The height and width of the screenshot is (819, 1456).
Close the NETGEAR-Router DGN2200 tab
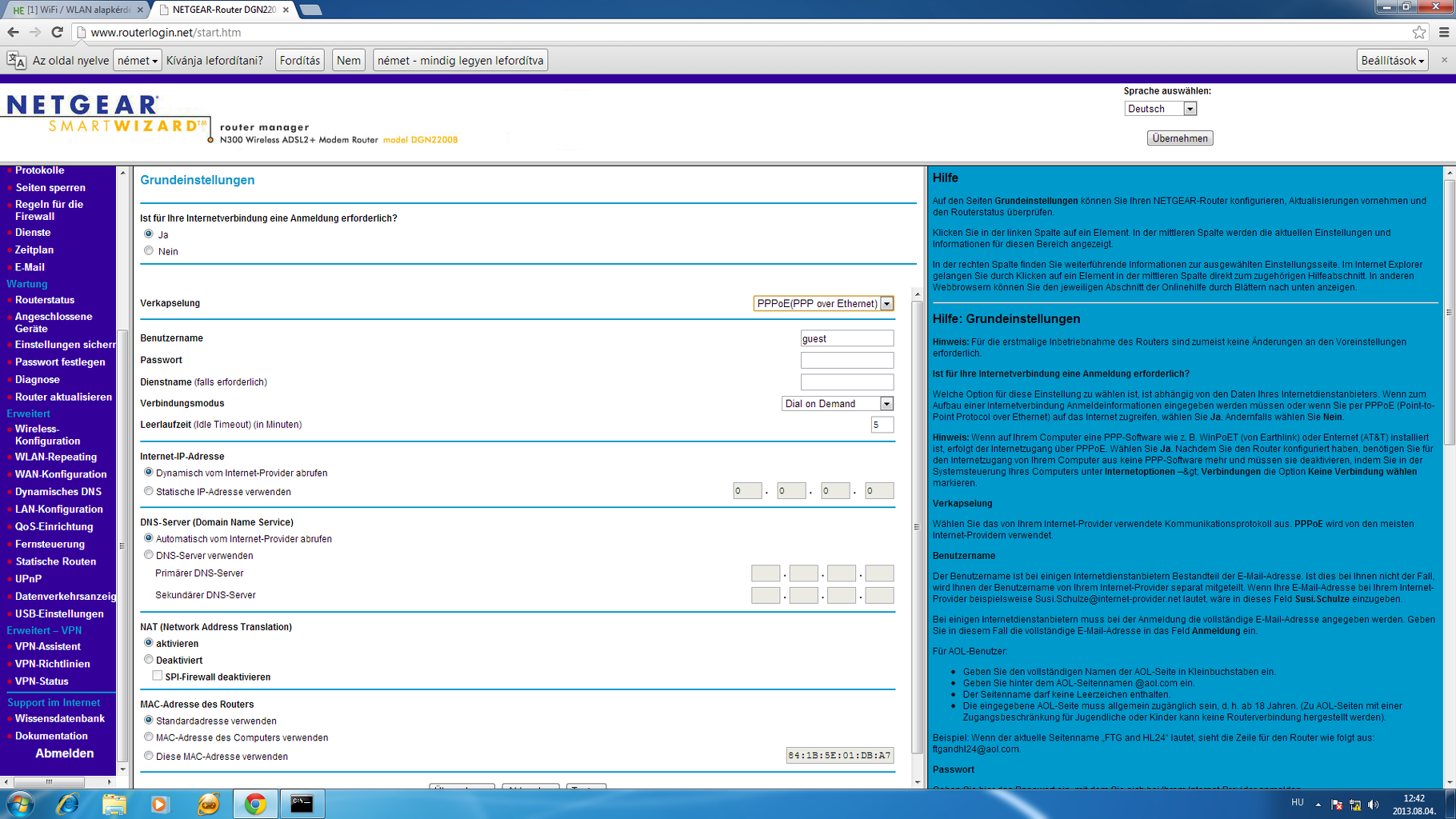286,10
